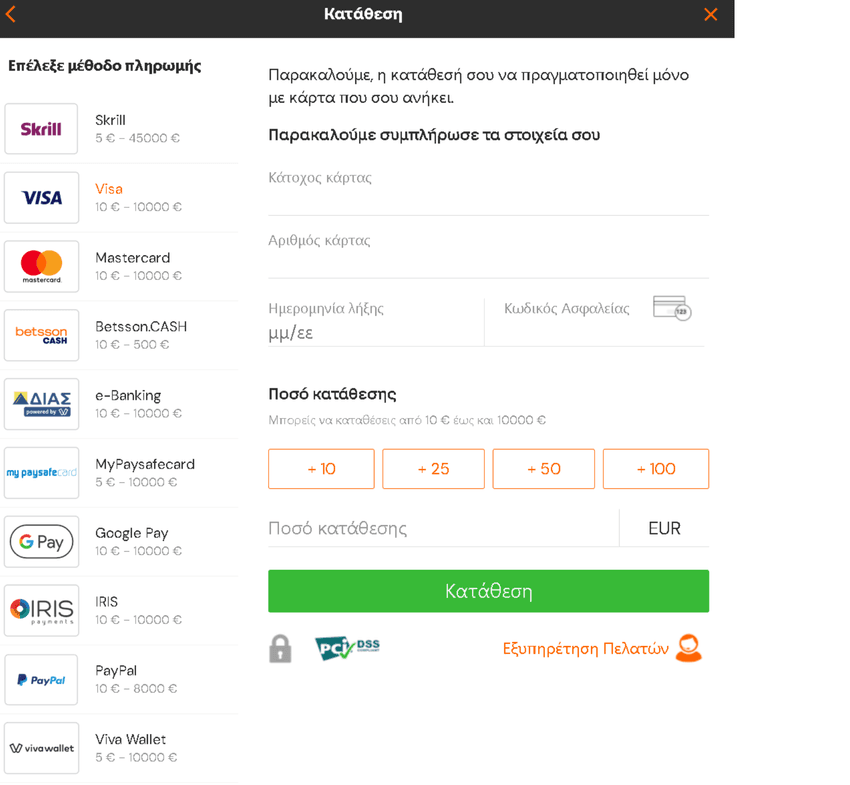Select the MyPaysafecard payment method entry
Image resolution: width=850 pixels, height=785 pixels.
tap(120, 473)
